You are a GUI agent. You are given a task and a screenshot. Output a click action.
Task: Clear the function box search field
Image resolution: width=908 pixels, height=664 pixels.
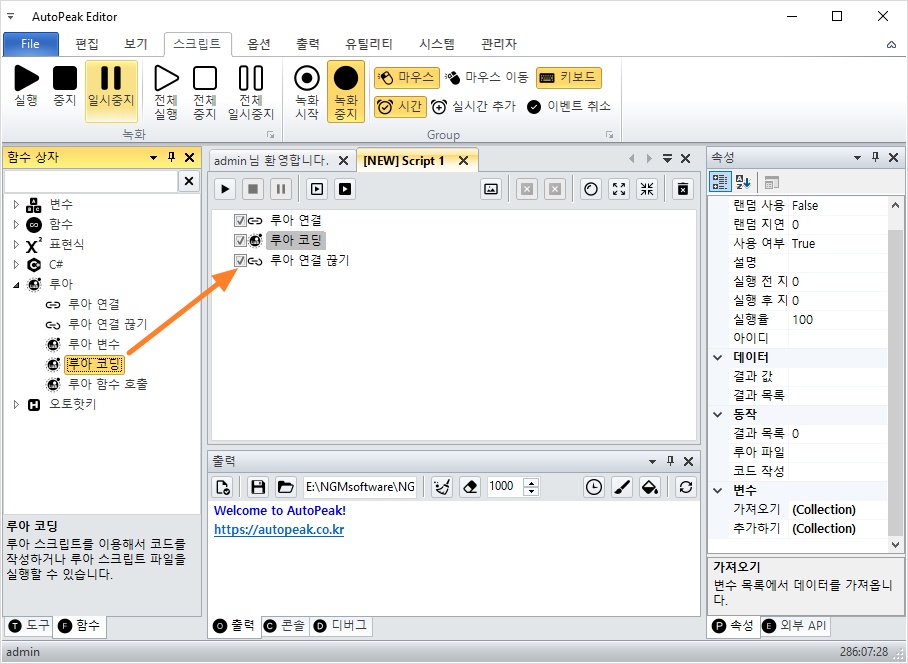click(189, 181)
